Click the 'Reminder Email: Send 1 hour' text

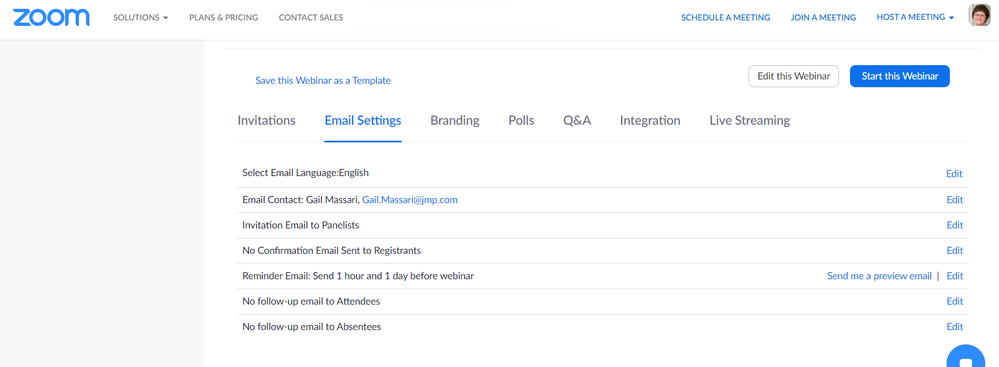(x=301, y=276)
